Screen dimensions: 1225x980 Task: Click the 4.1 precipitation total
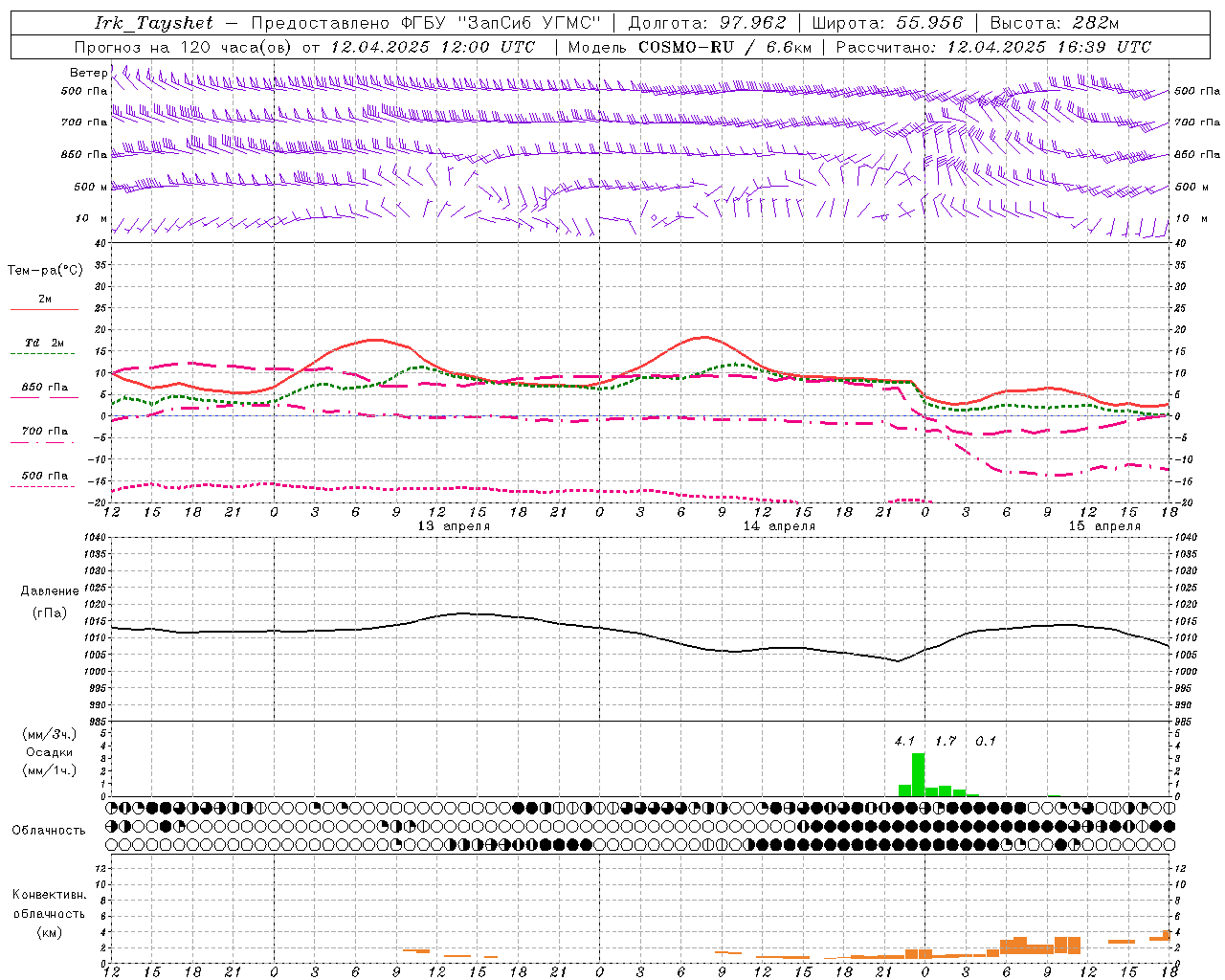(904, 742)
